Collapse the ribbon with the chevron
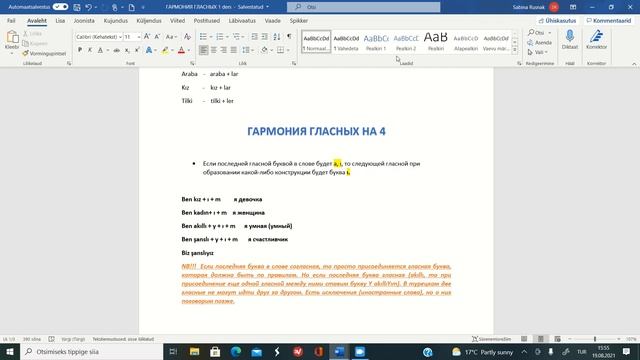Screen dimensions: 640x360 [x=634, y=64]
